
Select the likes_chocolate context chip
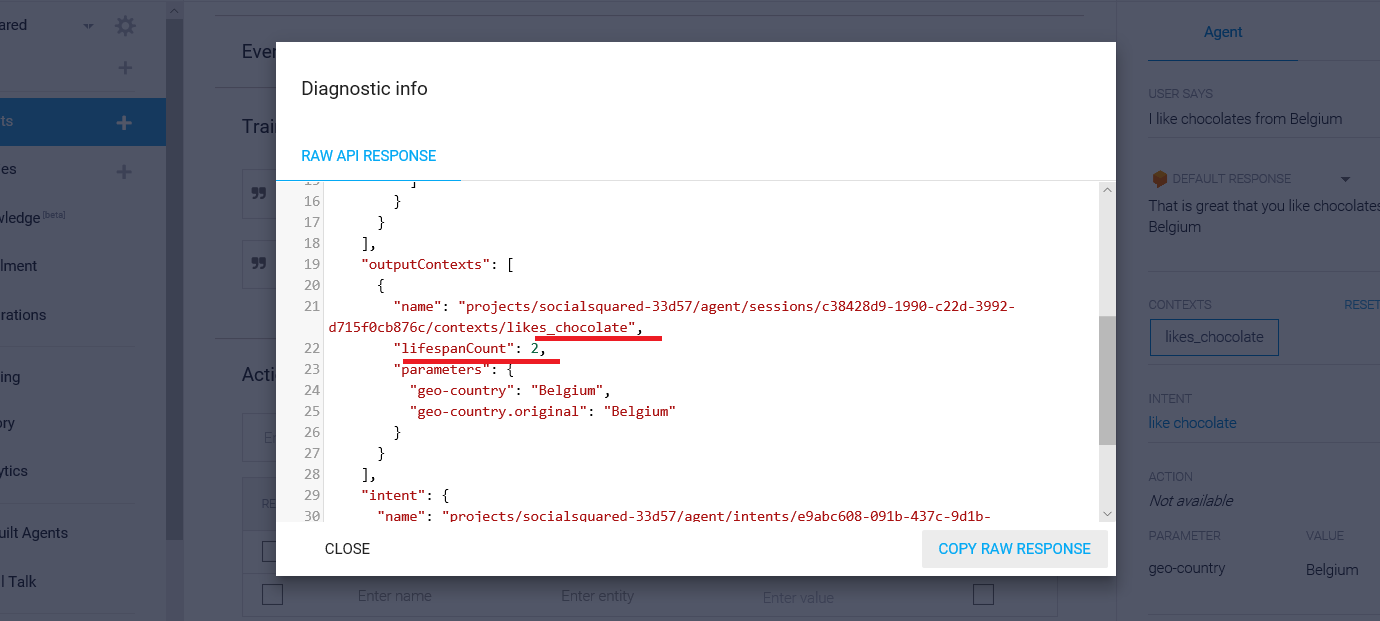pyautogui.click(x=1214, y=337)
